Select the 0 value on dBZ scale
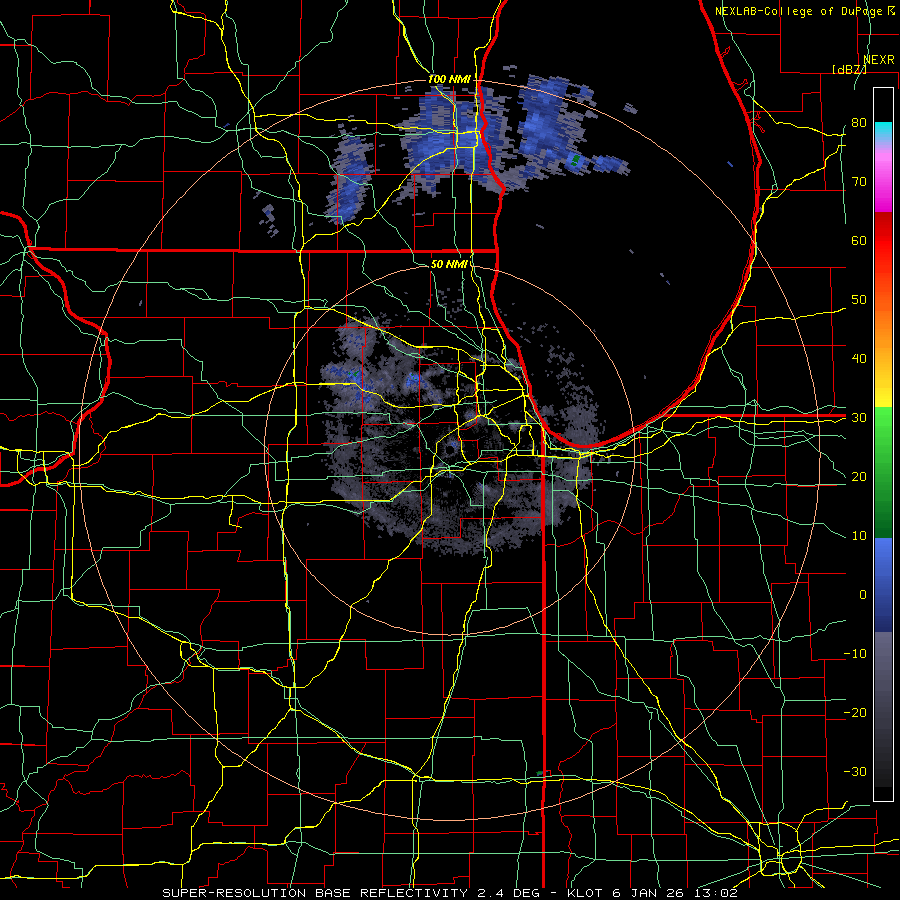900x900 pixels. click(x=863, y=595)
